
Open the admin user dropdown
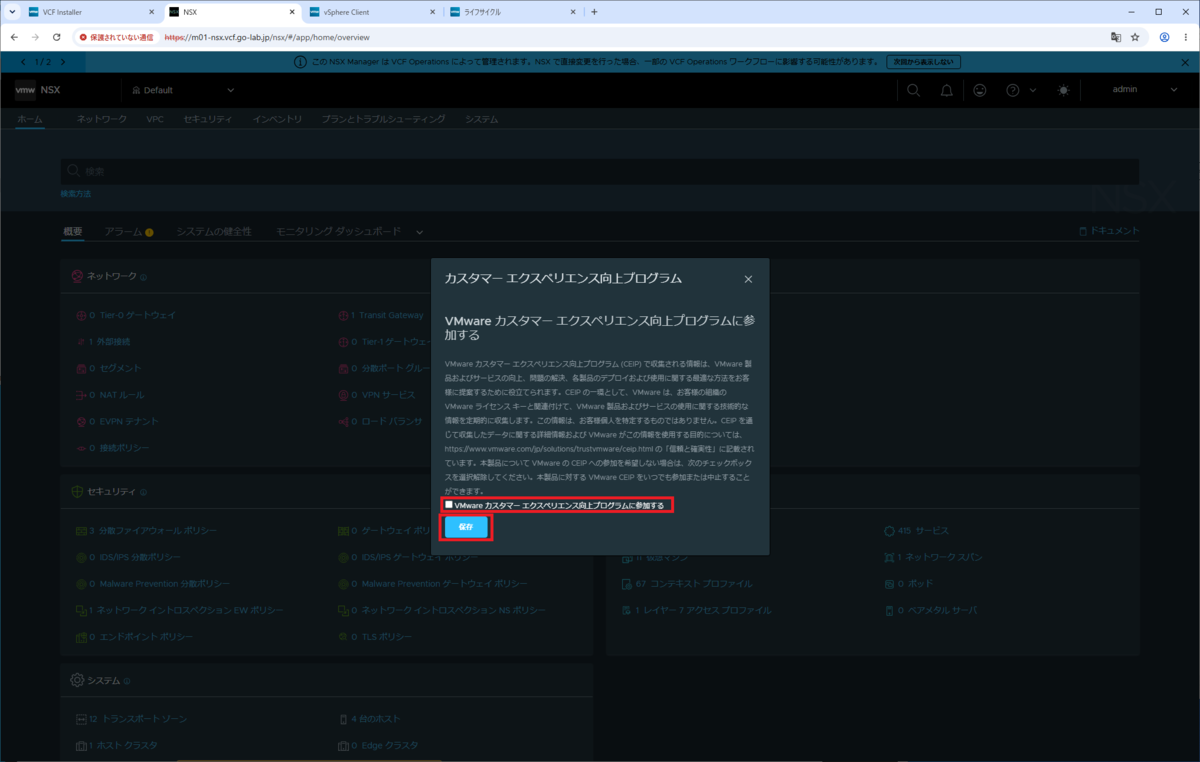(1145, 90)
